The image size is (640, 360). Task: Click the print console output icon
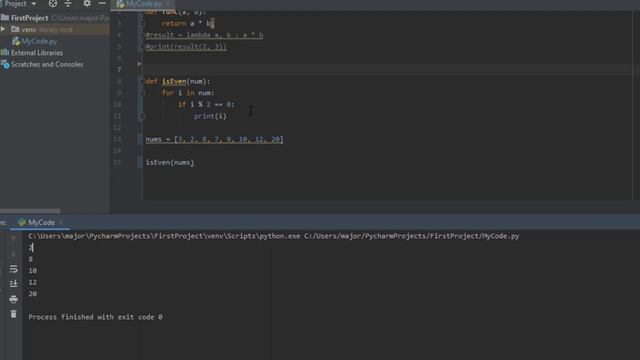(13, 299)
